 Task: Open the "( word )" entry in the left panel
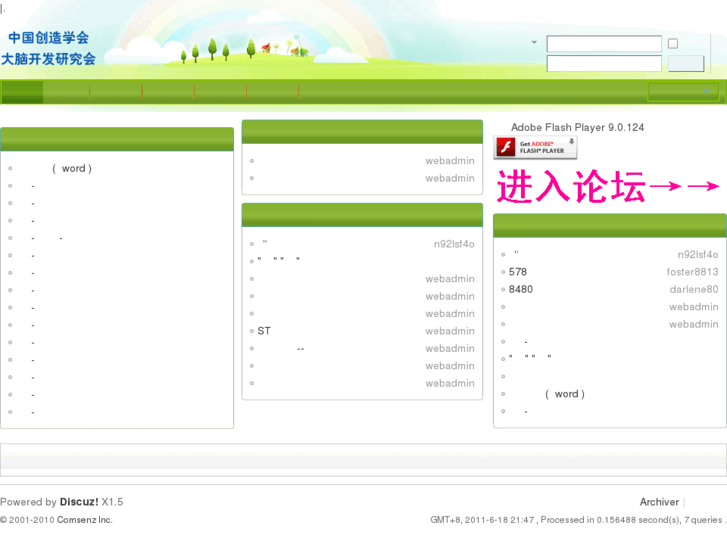coord(72,168)
